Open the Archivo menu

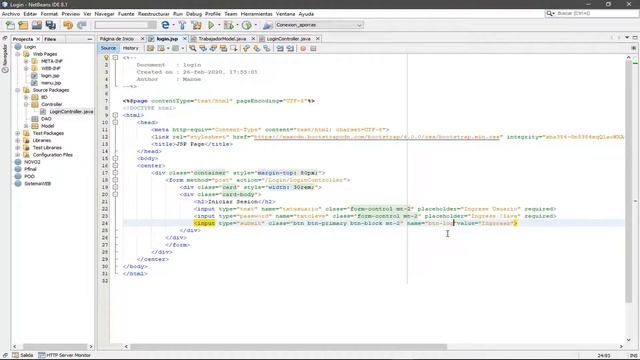coord(11,14)
